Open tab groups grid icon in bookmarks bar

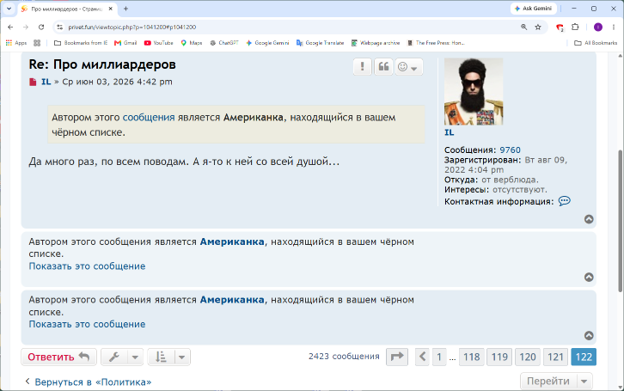point(37,43)
